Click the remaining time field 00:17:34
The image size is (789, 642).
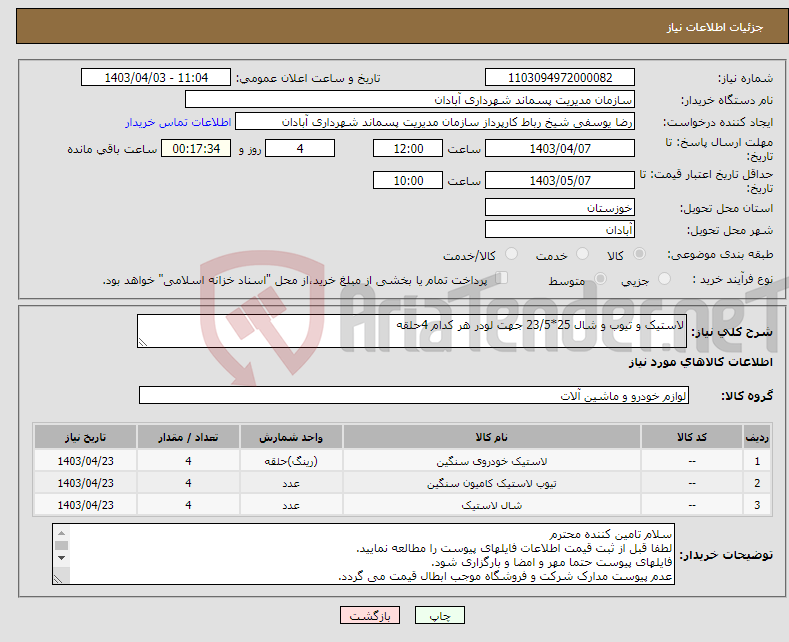tap(196, 148)
